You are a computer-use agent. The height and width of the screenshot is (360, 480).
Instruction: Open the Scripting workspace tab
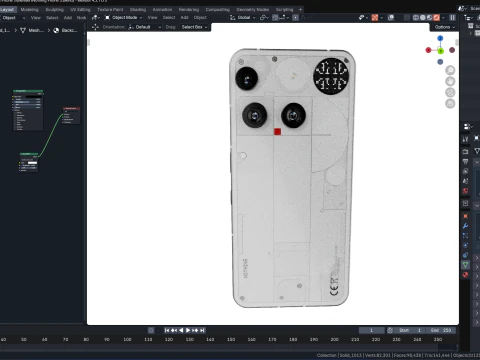284,10
